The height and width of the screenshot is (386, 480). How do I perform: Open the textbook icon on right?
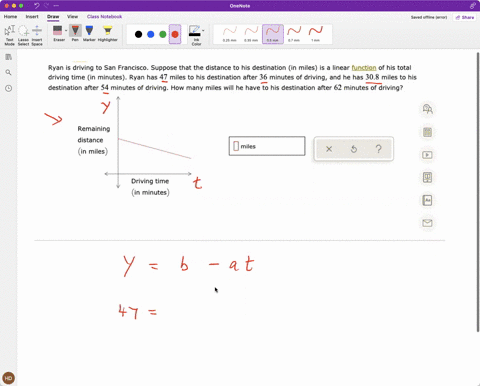tap(427, 177)
